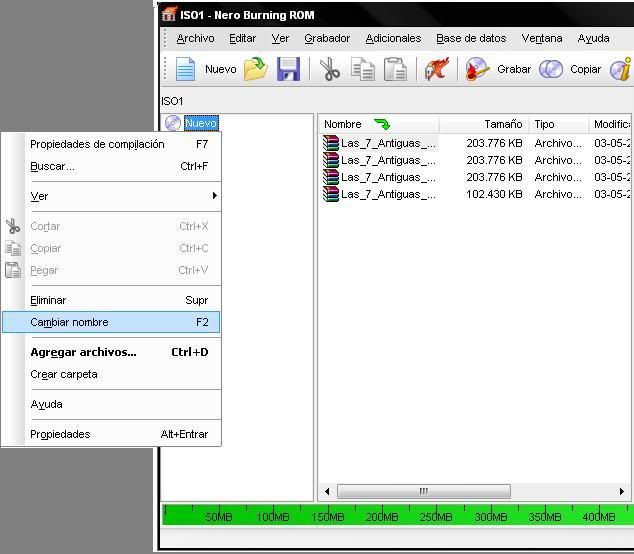Click the scissors cut icon in toolbar
Image resolution: width=634 pixels, height=554 pixels.
point(330,69)
